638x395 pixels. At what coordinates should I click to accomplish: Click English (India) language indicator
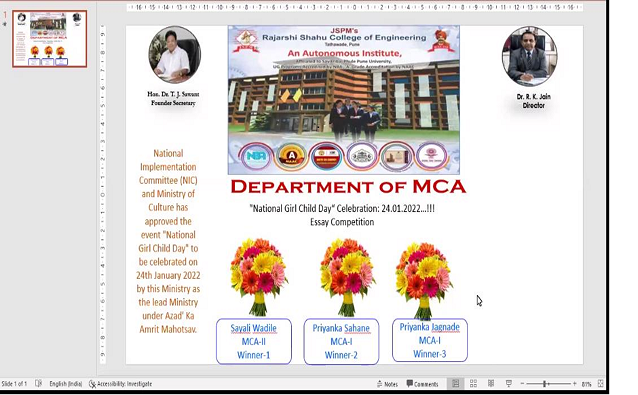coord(66,384)
